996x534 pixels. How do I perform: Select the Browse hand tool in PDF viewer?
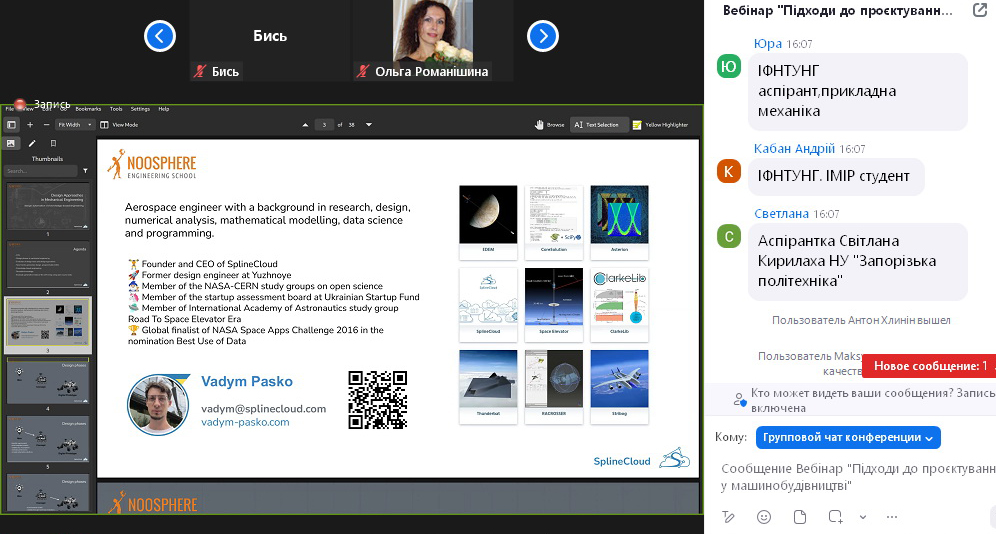551,125
